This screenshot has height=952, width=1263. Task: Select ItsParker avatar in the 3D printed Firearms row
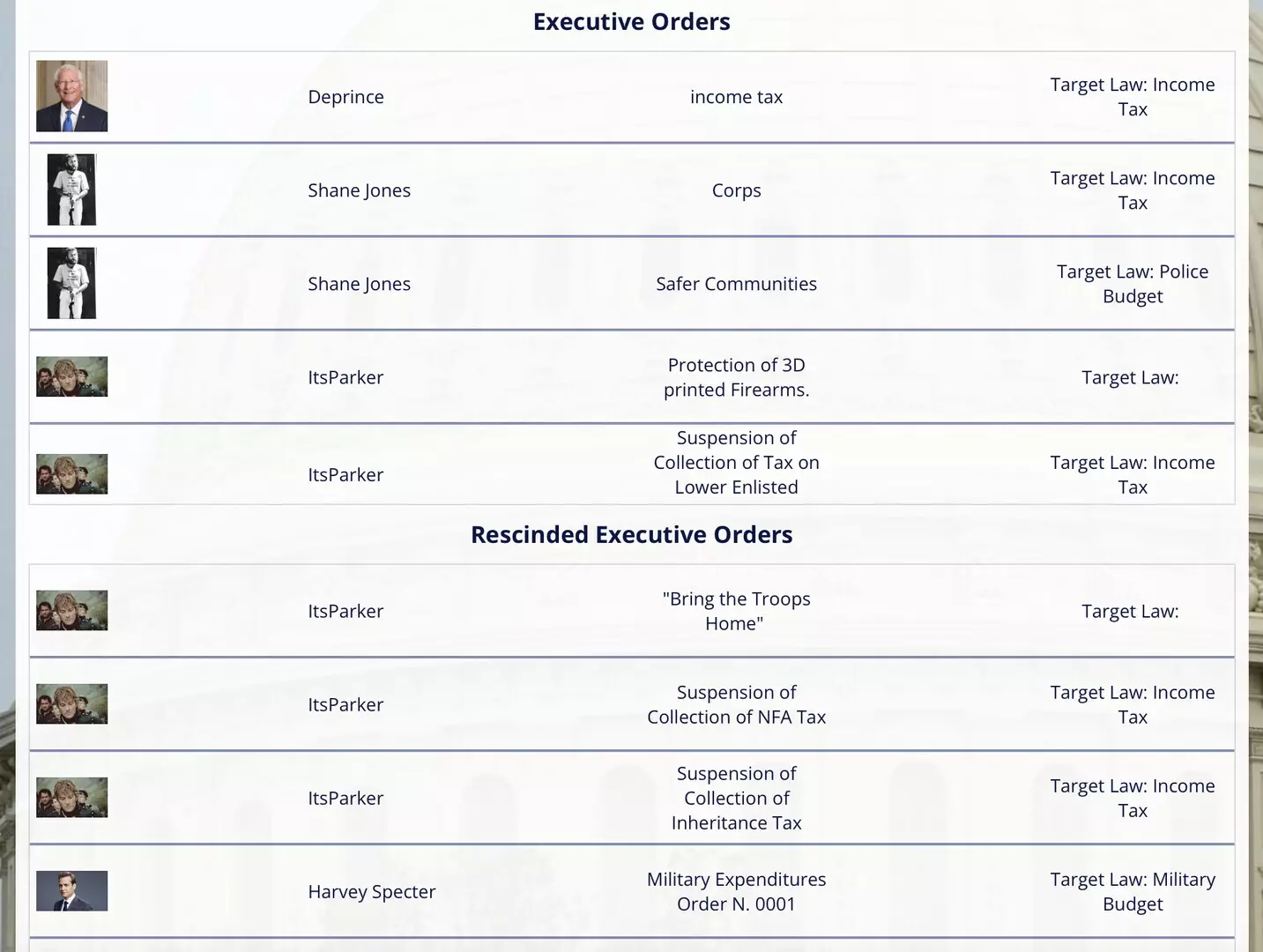(x=71, y=376)
